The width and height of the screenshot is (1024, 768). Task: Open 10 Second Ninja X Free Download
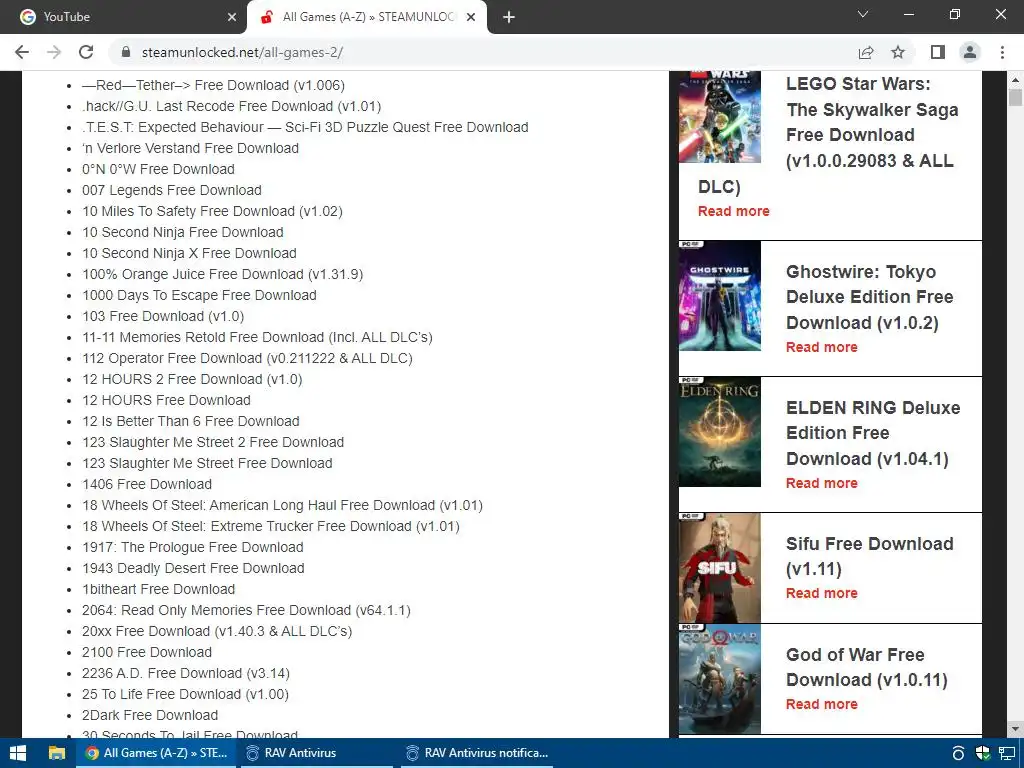point(189,253)
